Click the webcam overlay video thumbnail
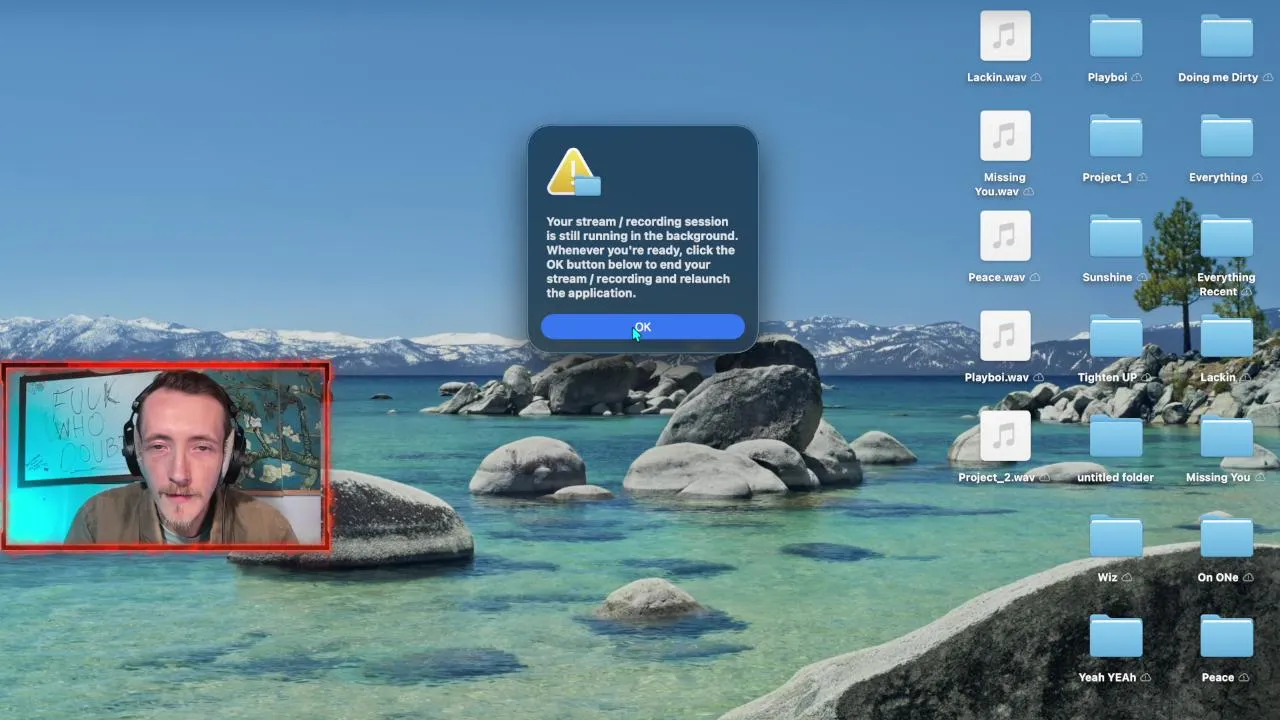Image resolution: width=1280 pixels, height=720 pixels. [x=166, y=457]
